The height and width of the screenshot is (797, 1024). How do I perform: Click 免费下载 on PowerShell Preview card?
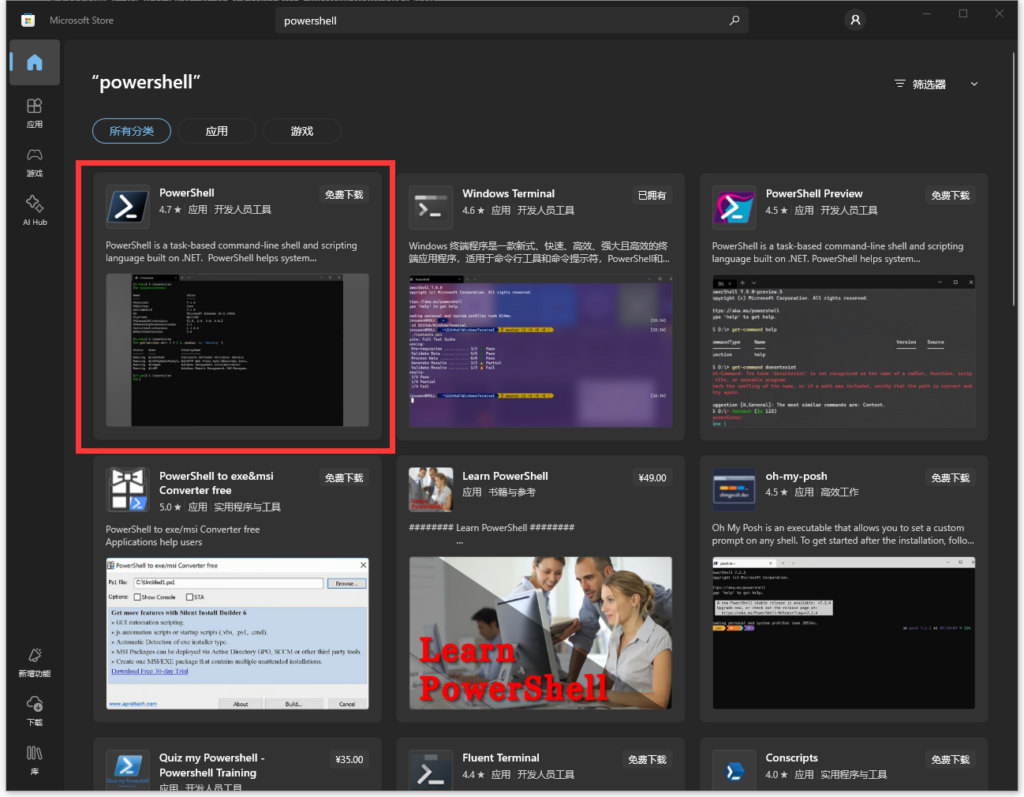950,195
